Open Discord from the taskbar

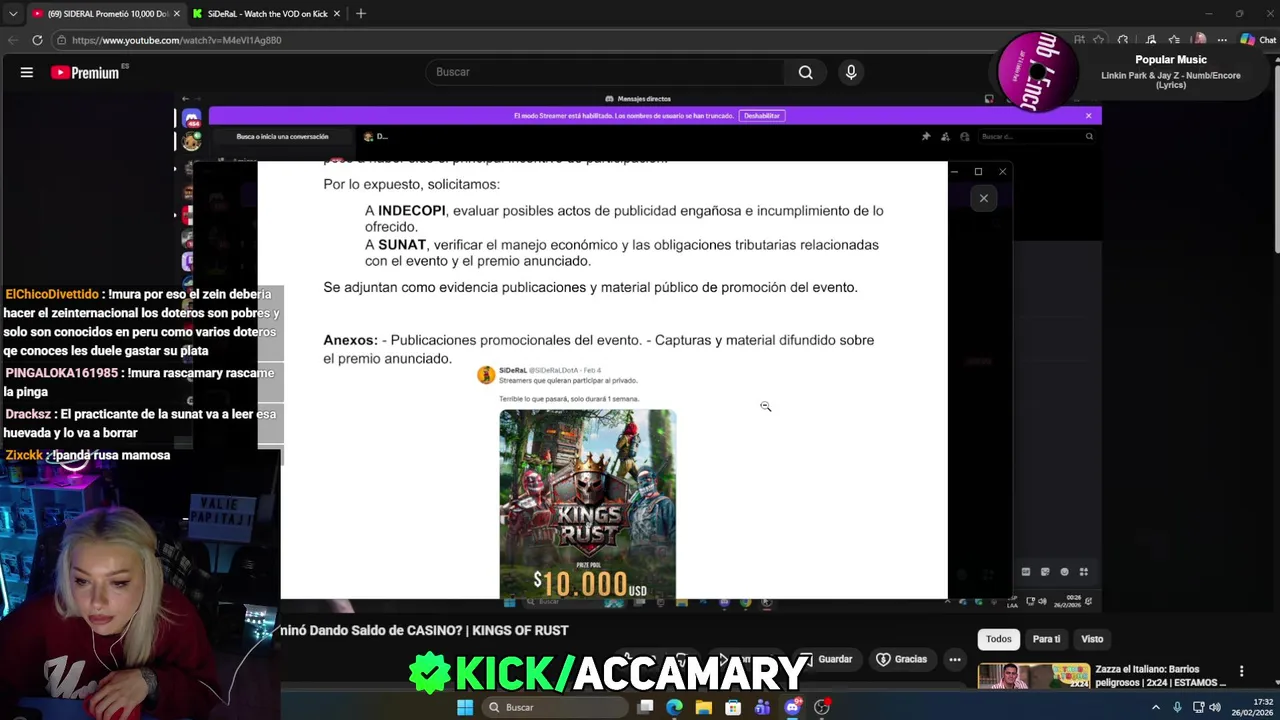pos(792,707)
